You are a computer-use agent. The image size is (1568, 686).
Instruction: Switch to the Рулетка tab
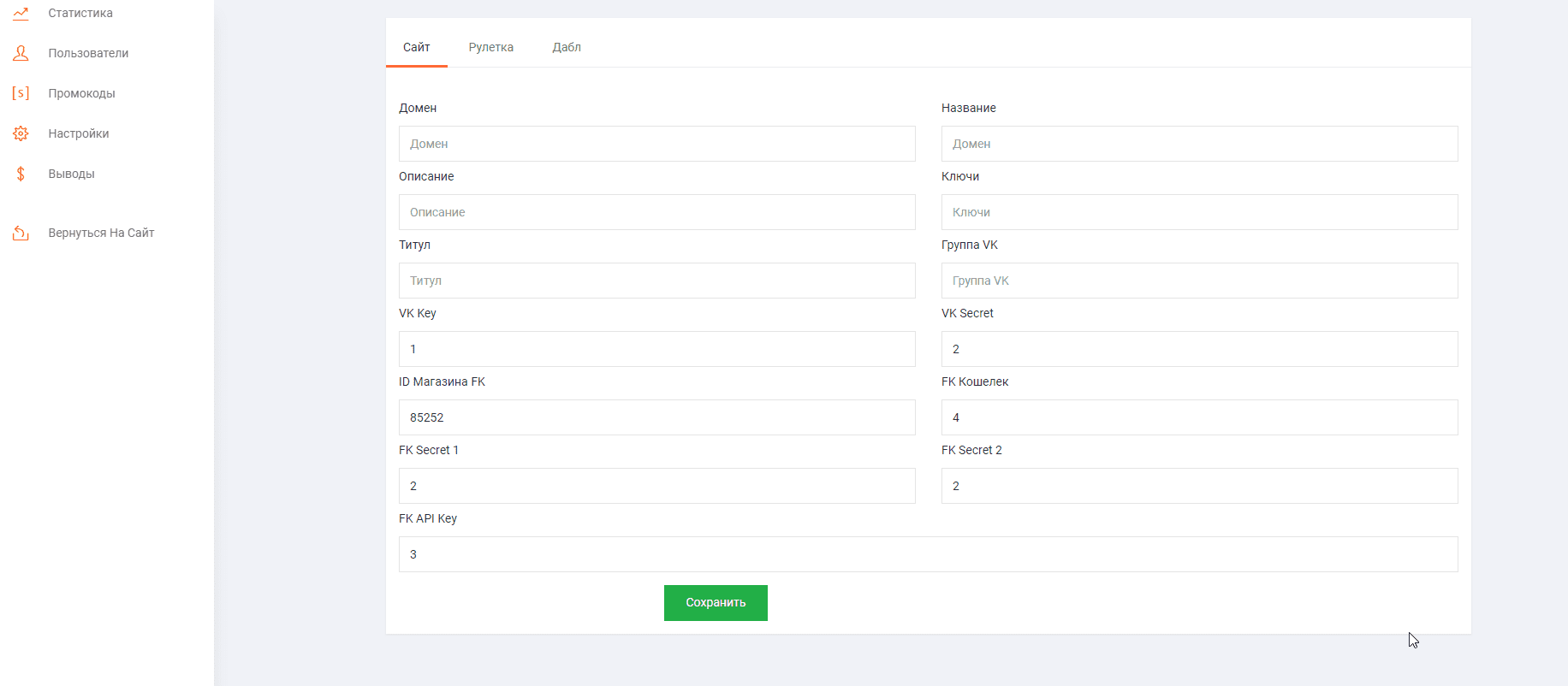pyautogui.click(x=490, y=47)
